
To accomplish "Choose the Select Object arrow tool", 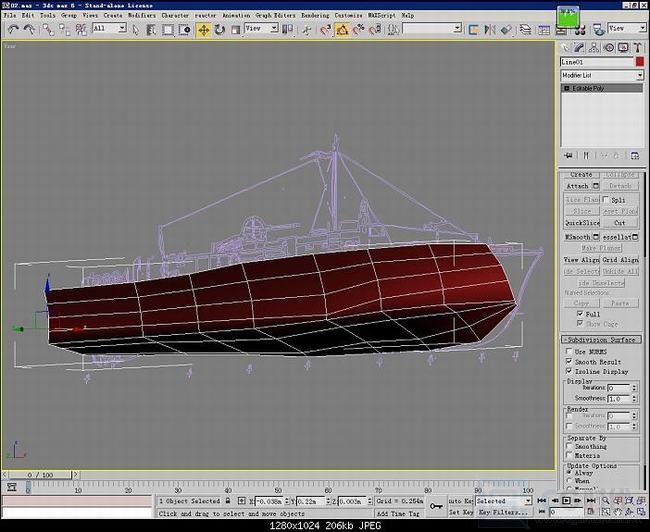I will pos(136,29).
